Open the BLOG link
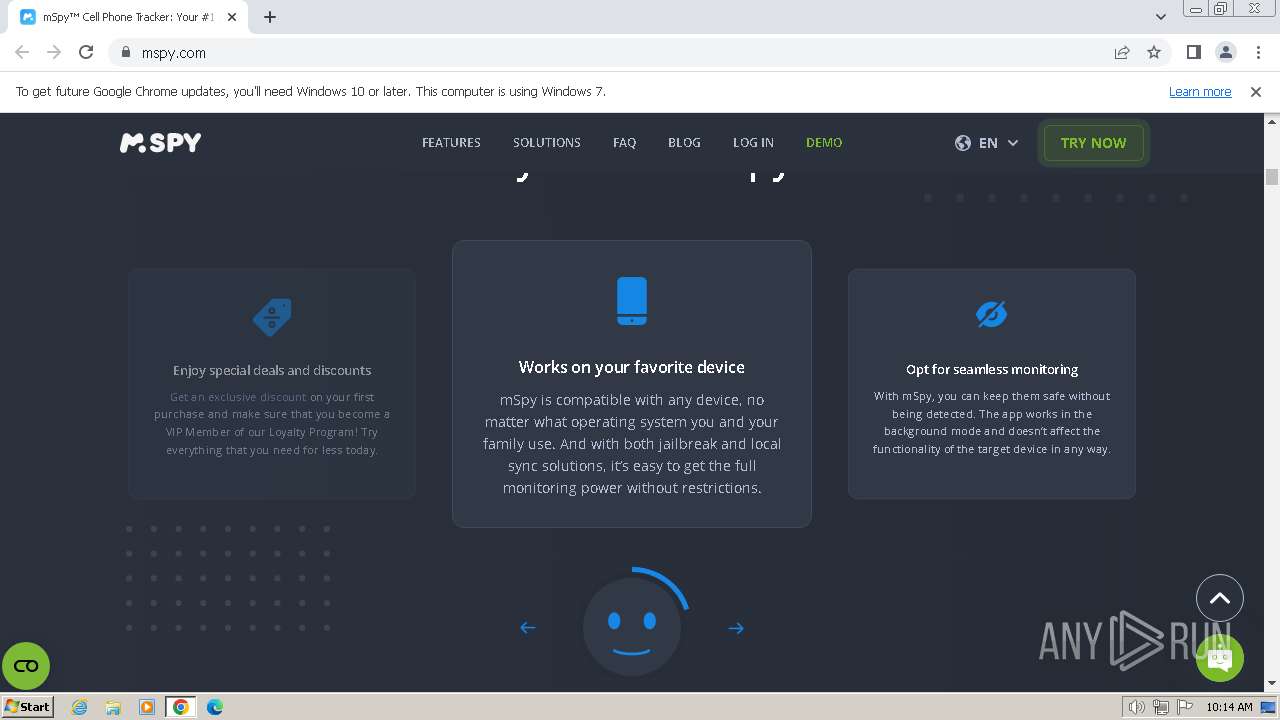The image size is (1280, 720). (684, 143)
